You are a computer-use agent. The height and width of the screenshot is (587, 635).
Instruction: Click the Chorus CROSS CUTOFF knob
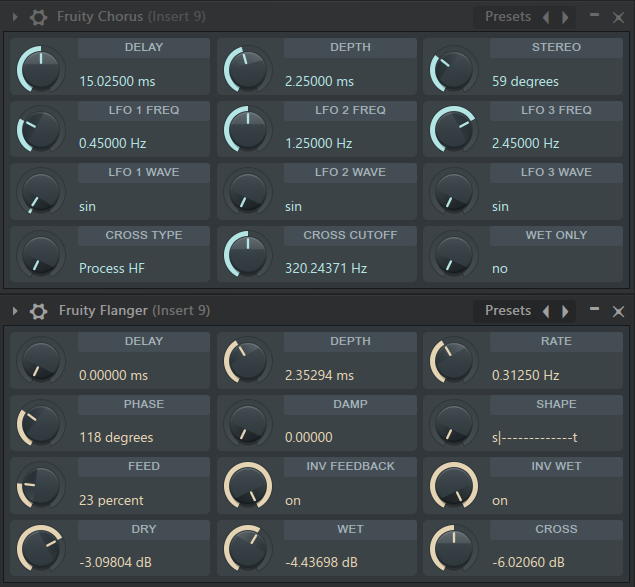pyautogui.click(x=247, y=255)
